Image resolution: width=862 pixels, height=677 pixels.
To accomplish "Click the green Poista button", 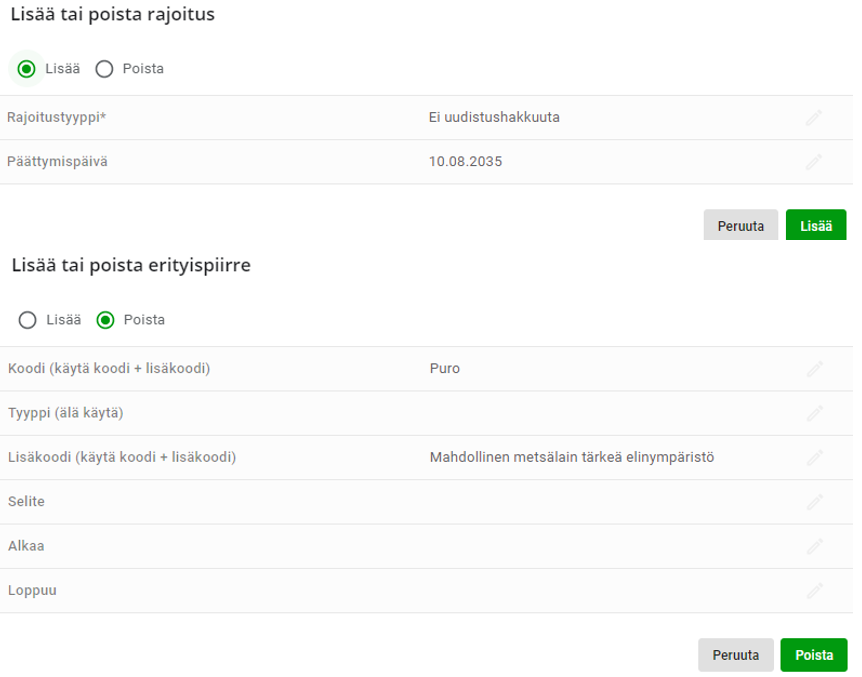I will [814, 655].
